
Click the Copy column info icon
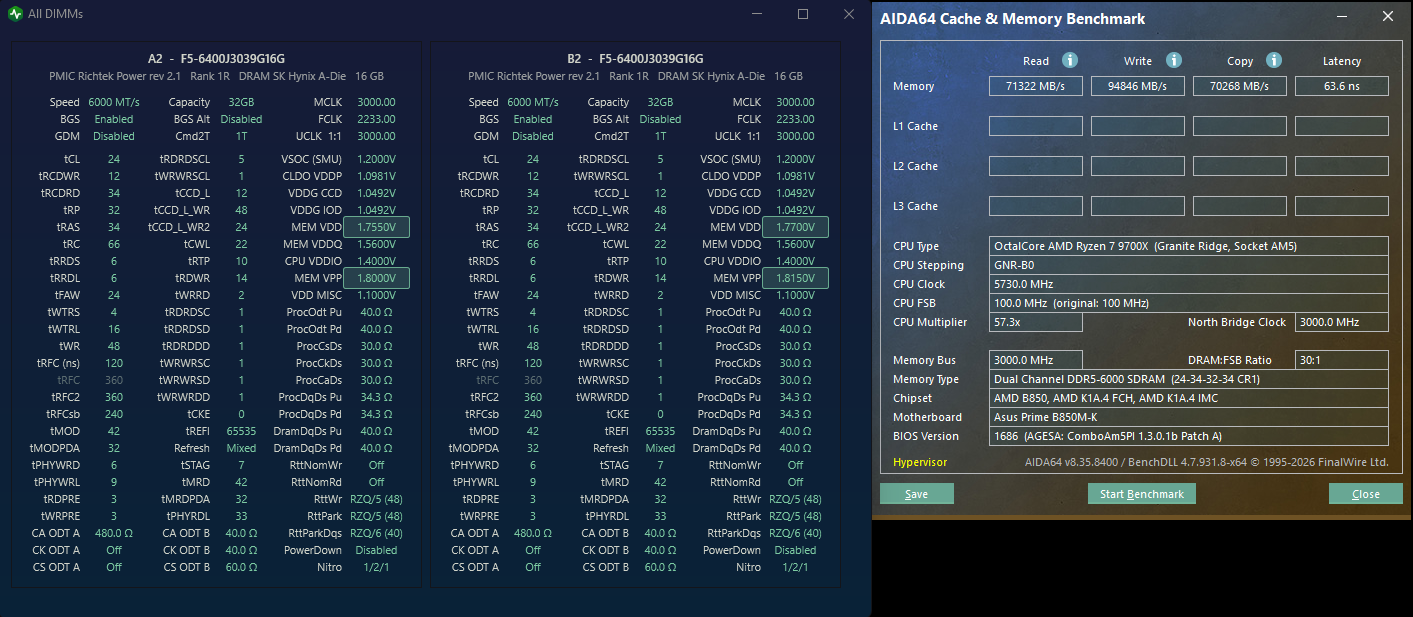point(1274,60)
